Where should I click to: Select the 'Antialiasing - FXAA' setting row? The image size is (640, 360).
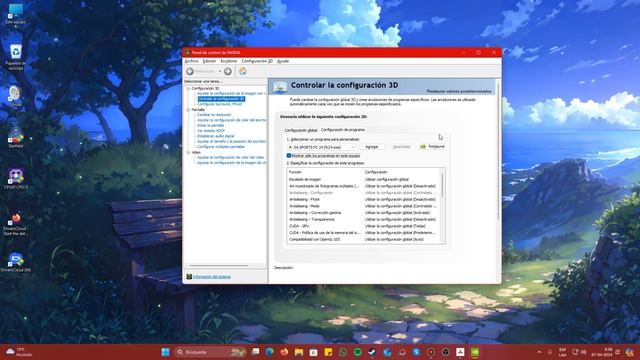click(363, 200)
